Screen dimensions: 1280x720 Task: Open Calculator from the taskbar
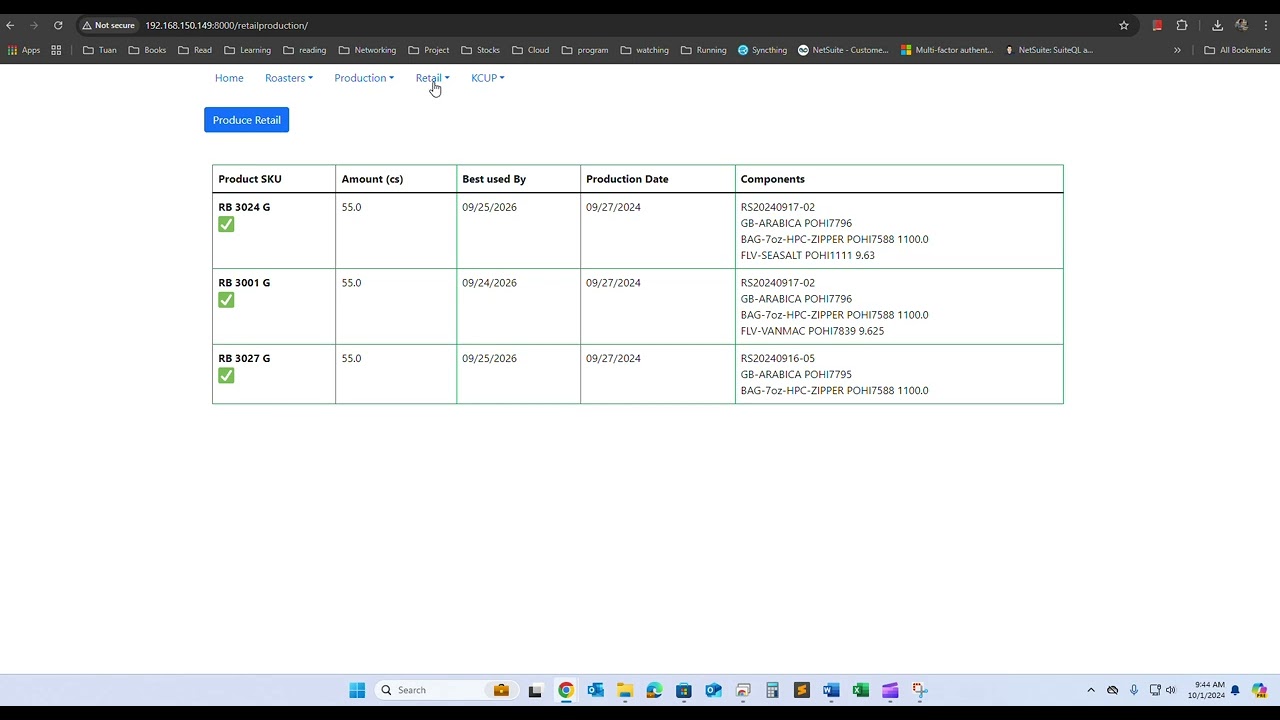click(x=772, y=690)
